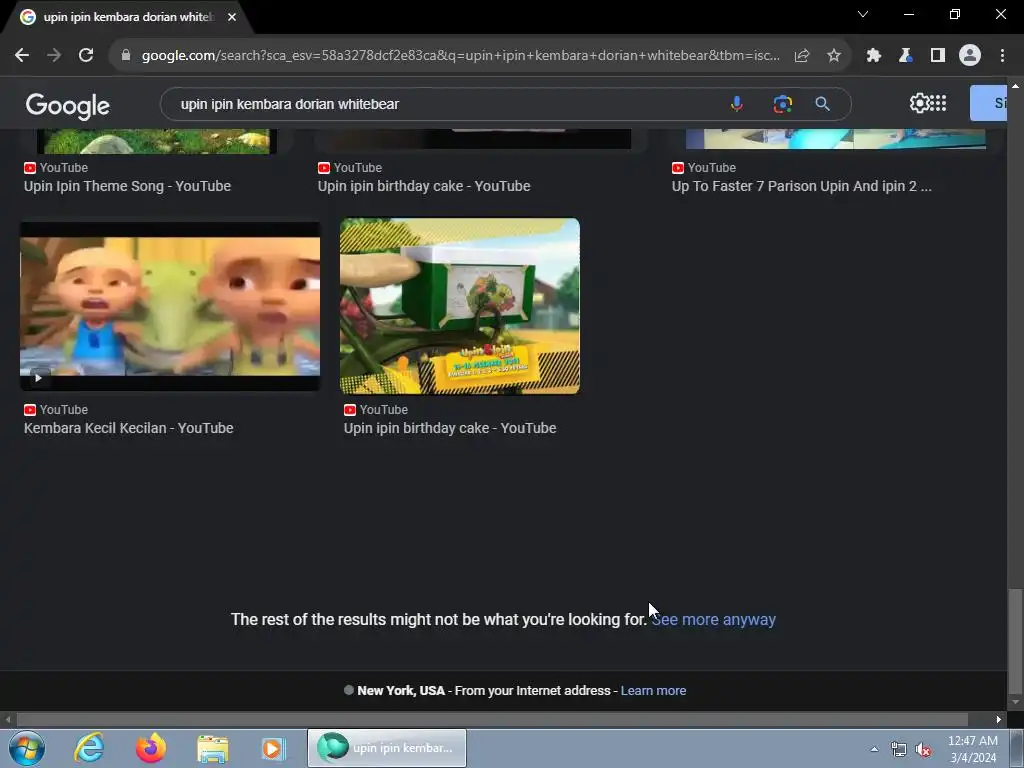This screenshot has height=768, width=1024.
Task: Open the Windows Start menu
Action: click(x=27, y=748)
